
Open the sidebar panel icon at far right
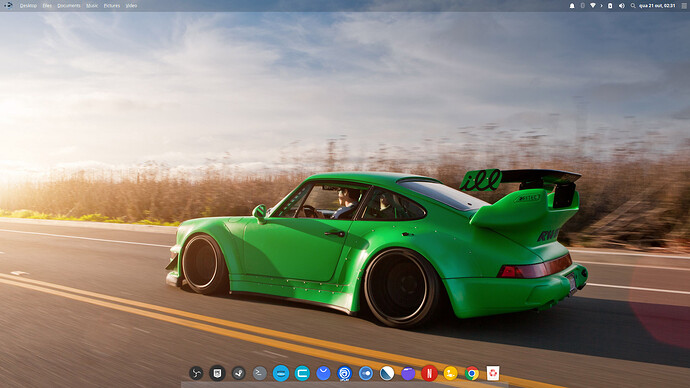[x=684, y=6]
